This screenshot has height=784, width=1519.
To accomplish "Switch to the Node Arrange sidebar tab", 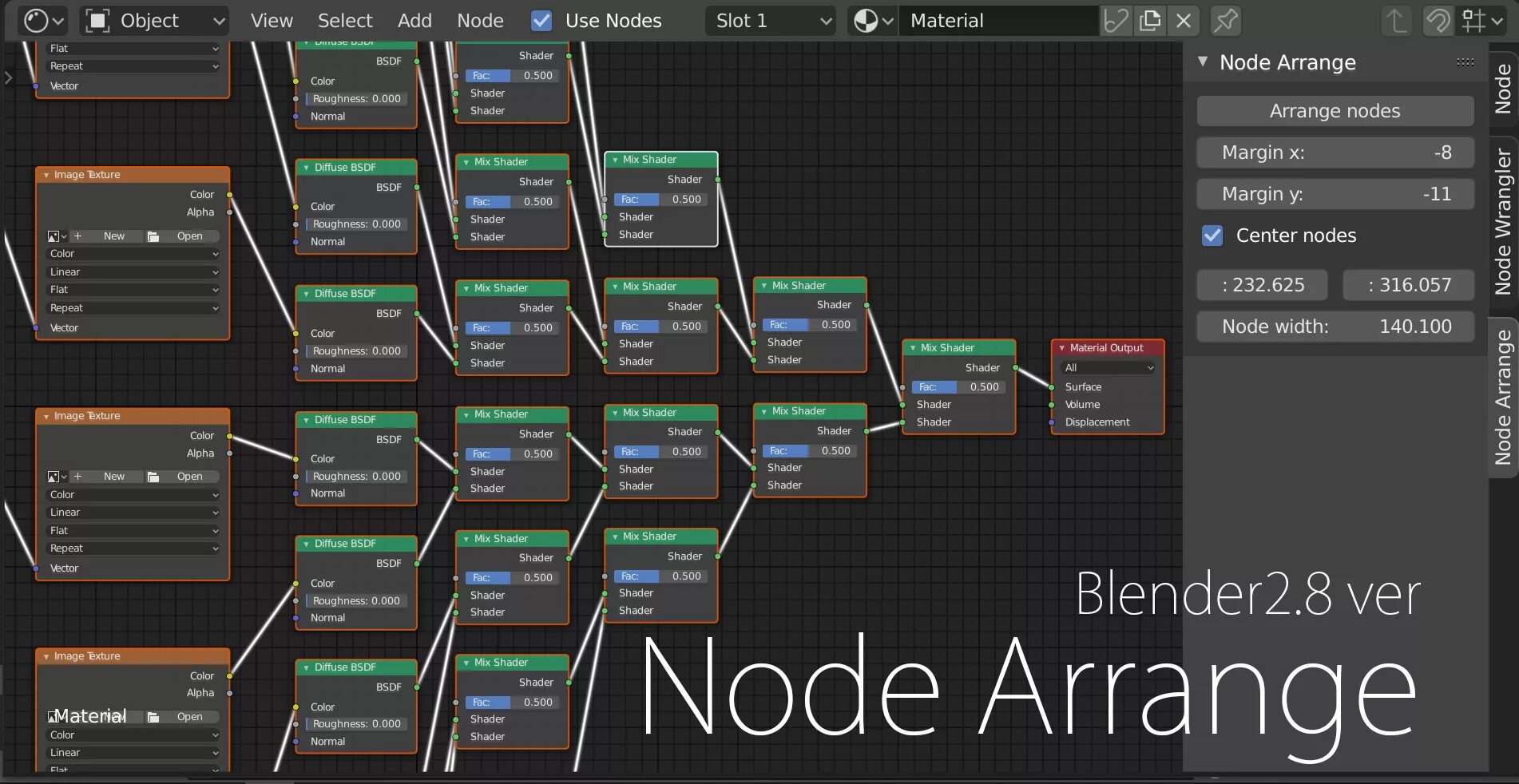I will (1503, 397).
